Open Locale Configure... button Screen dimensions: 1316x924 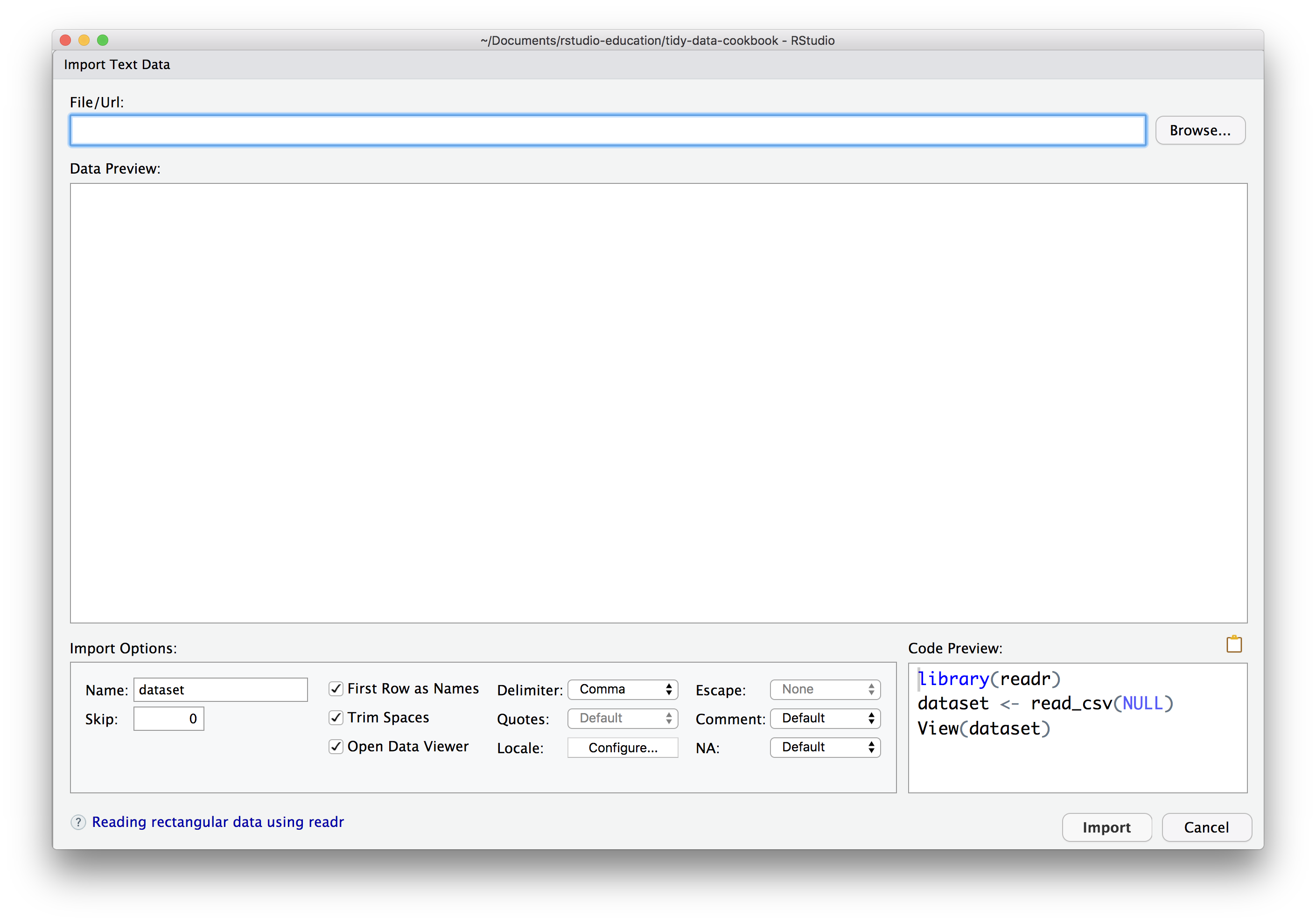tap(623, 748)
